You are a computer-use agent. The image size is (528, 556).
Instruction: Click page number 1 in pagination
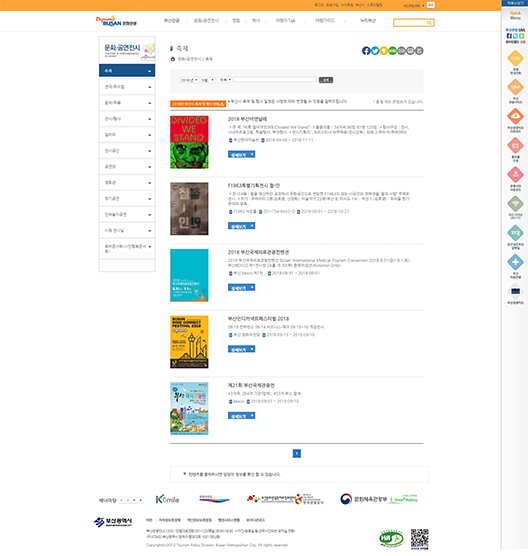pyautogui.click(x=297, y=454)
